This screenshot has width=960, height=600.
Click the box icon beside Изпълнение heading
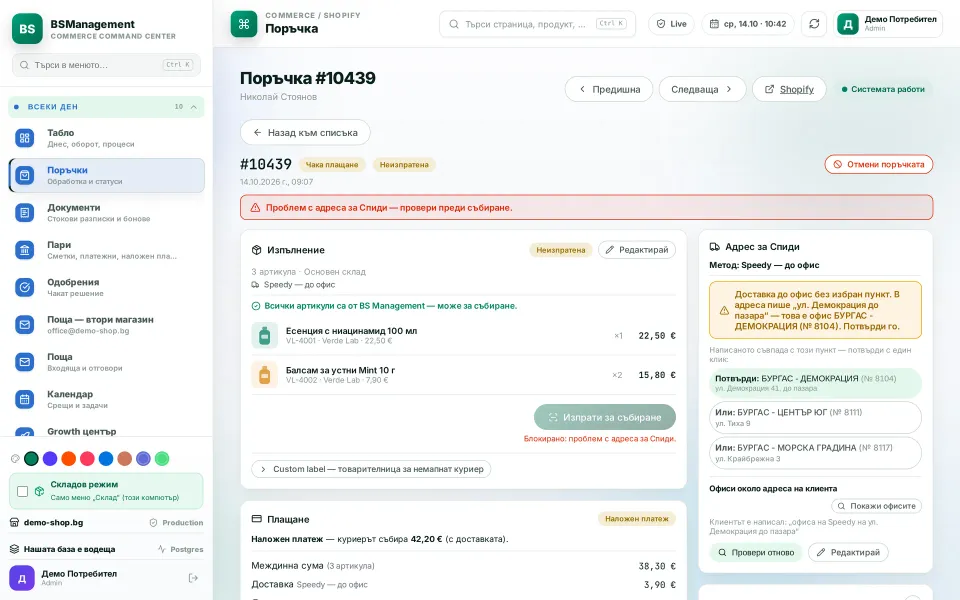pyautogui.click(x=257, y=250)
